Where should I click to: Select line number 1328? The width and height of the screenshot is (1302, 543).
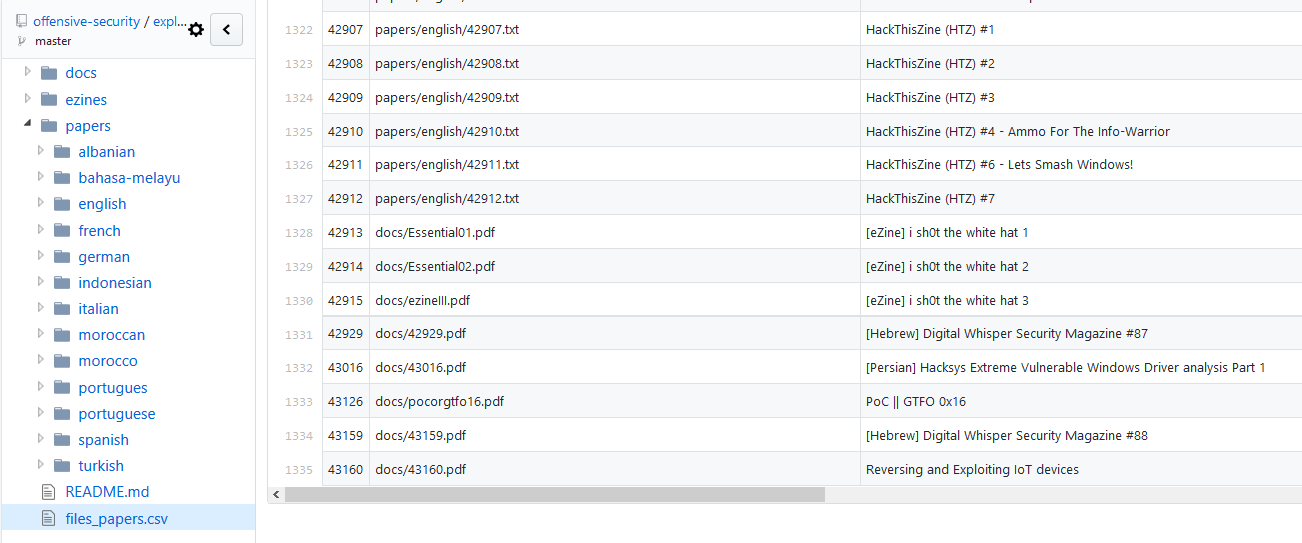[298, 233]
